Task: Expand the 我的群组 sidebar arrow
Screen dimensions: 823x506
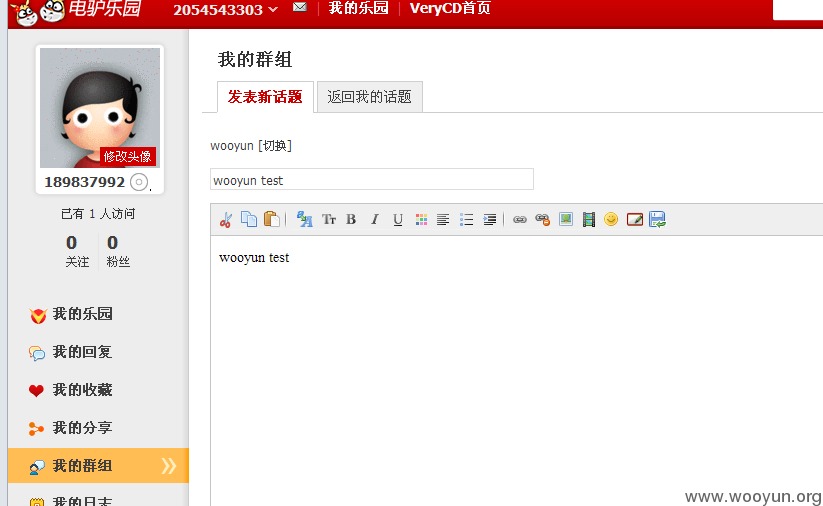Action: (168, 466)
